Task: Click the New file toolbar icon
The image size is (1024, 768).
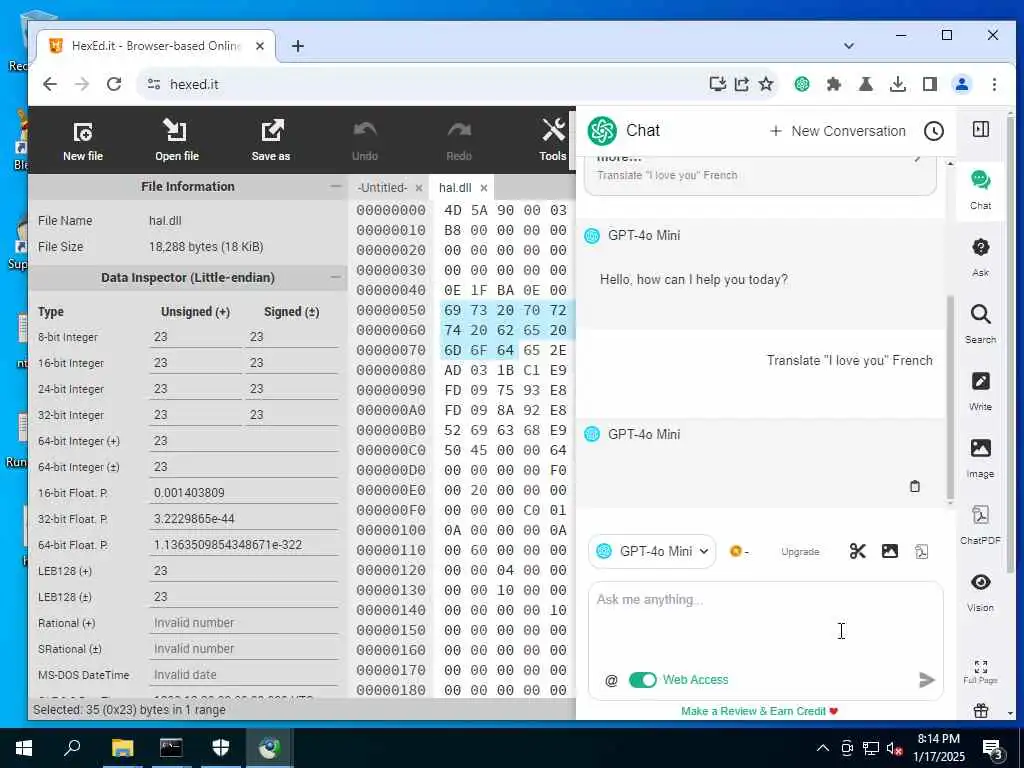Action: pos(83,140)
